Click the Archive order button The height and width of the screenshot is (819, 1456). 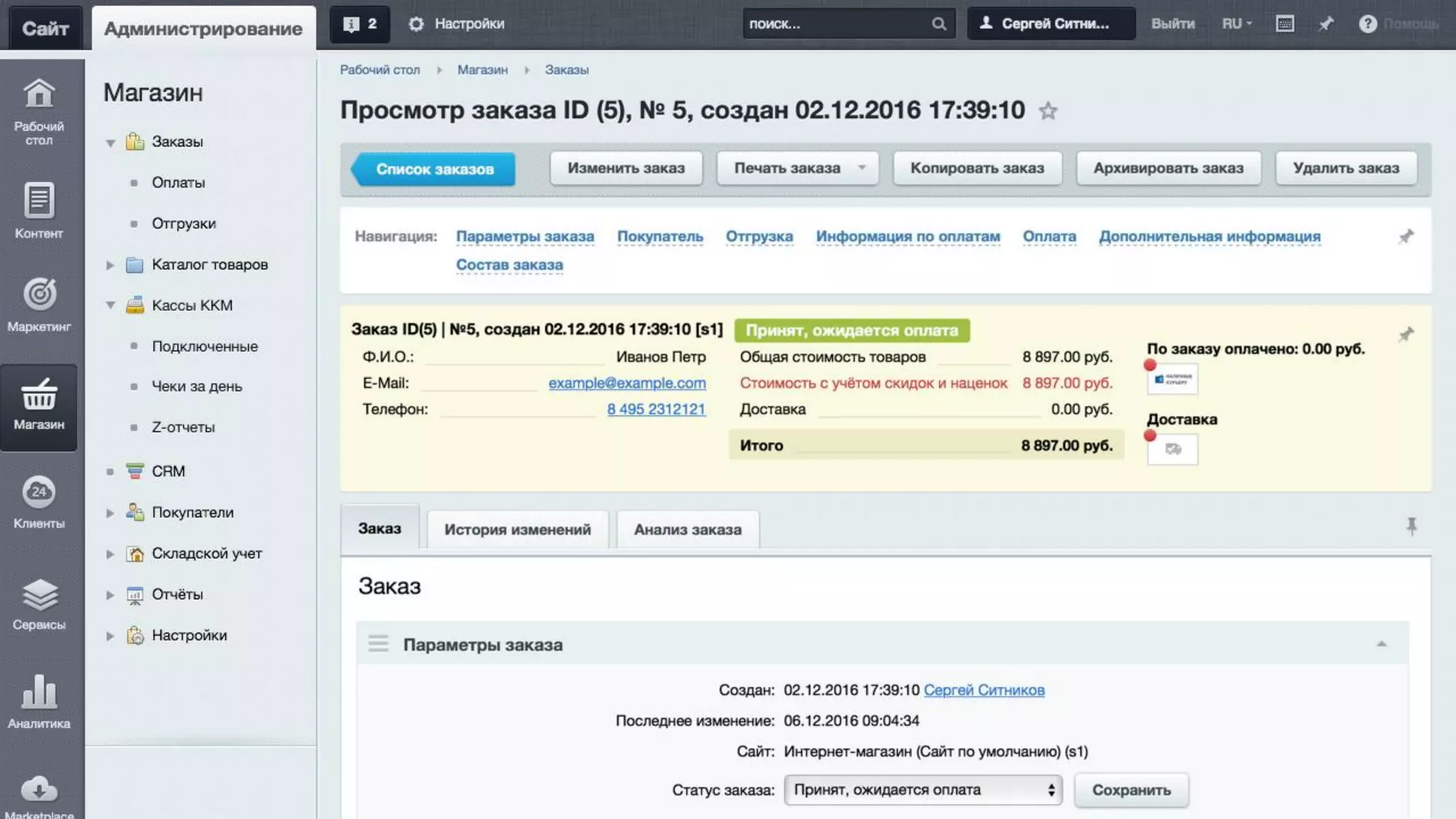[1168, 168]
